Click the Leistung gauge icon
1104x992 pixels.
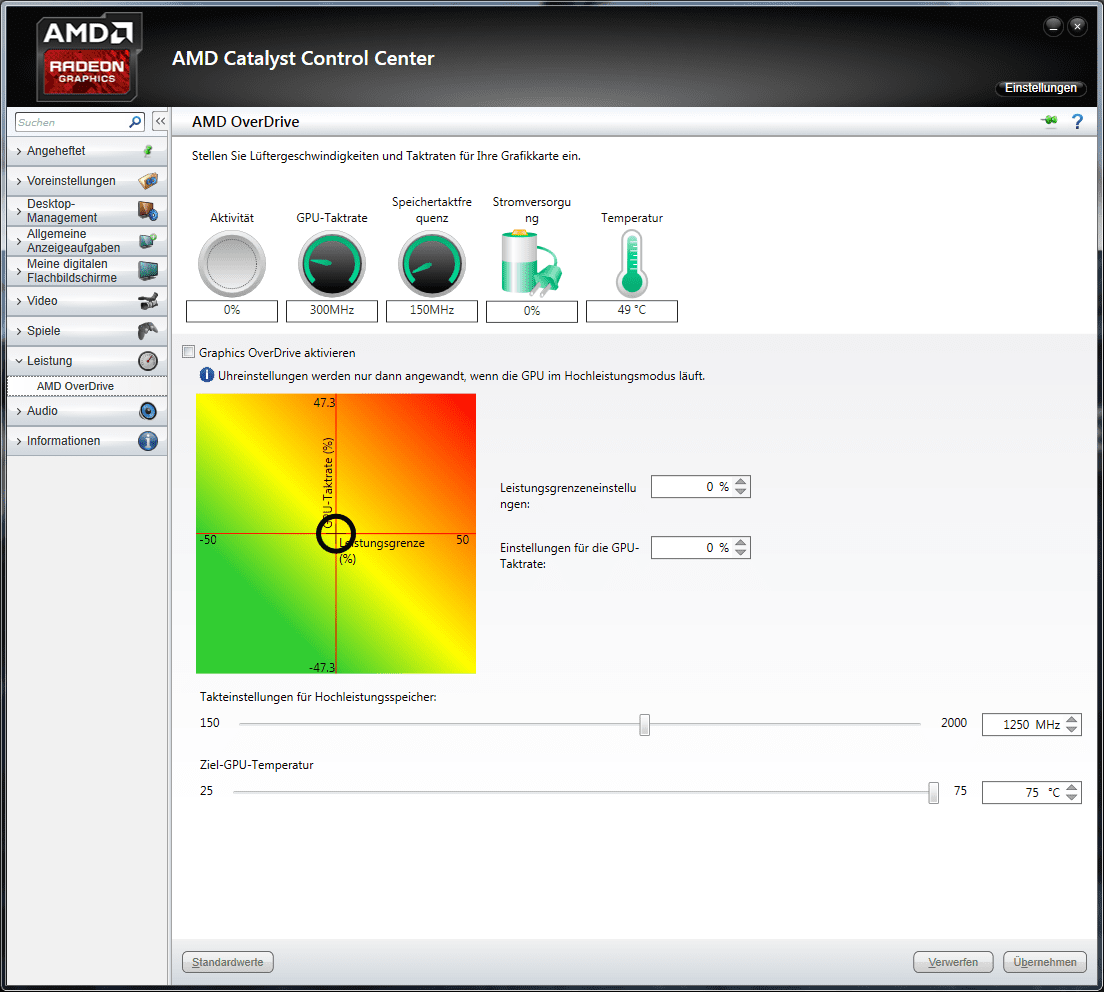148,360
